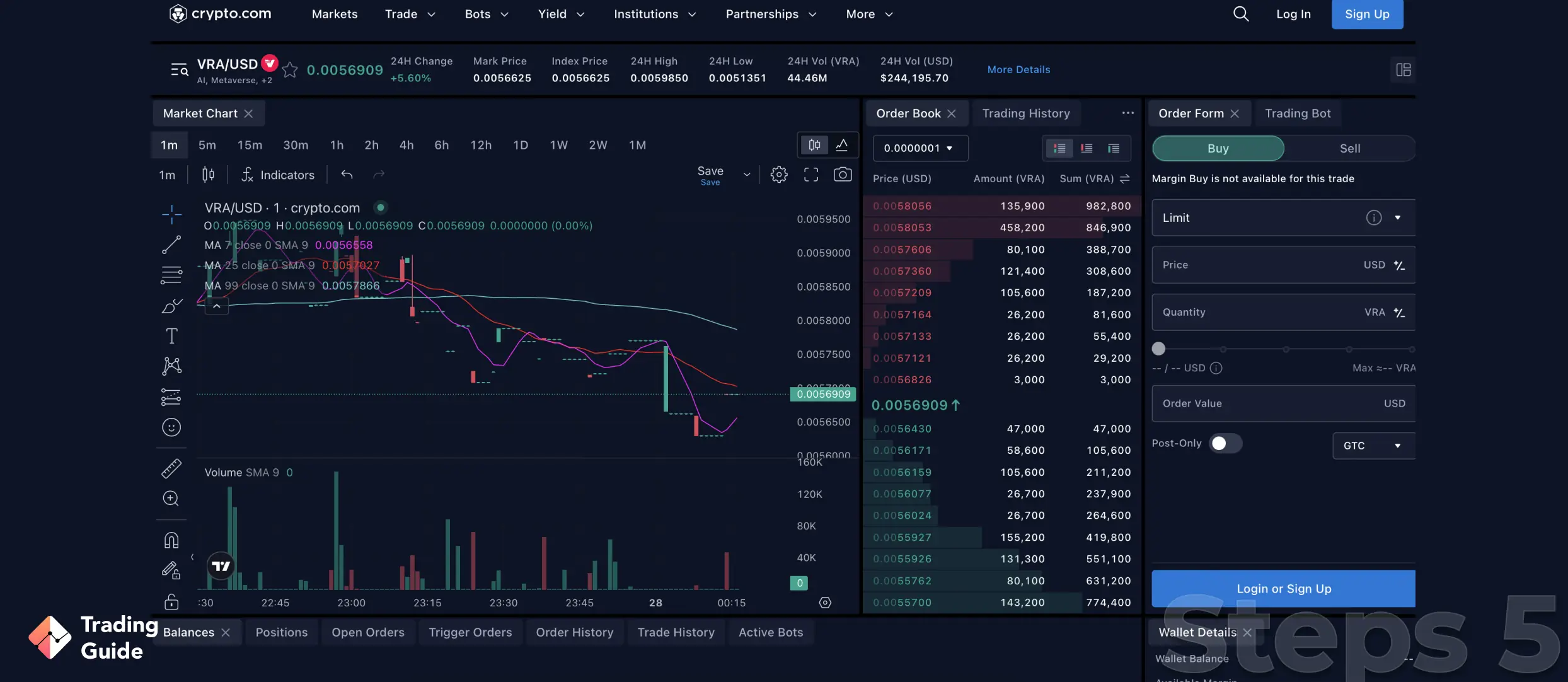Open the Open Orders tab
The height and width of the screenshot is (682, 1568).
368,632
